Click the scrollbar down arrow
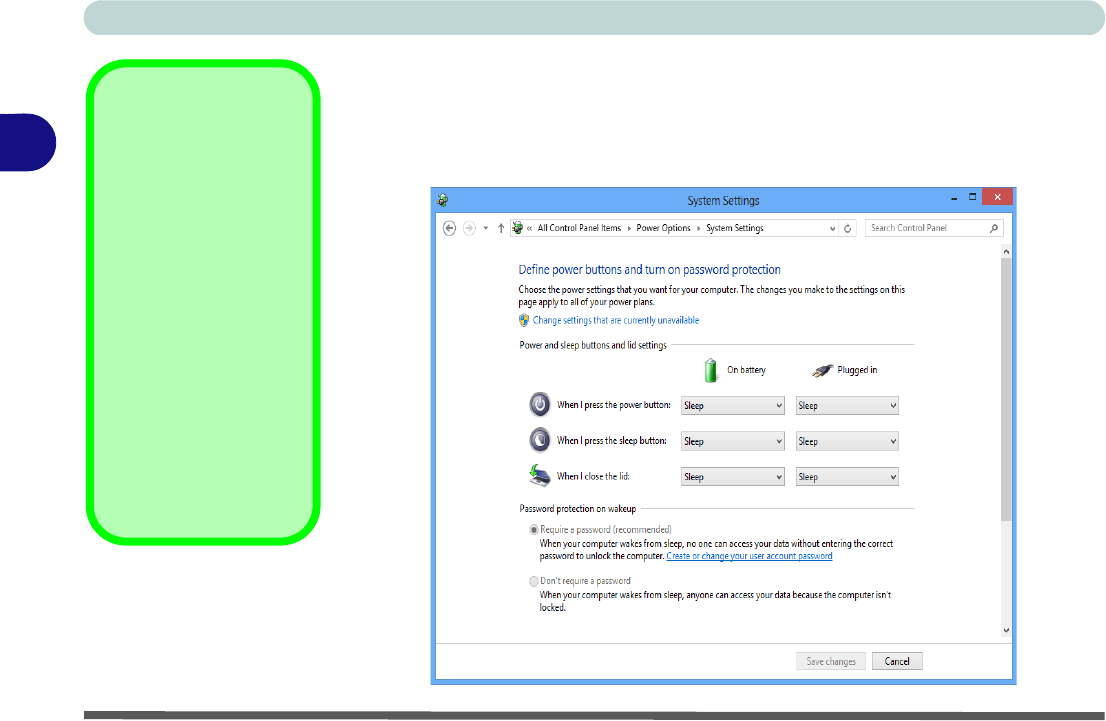 [x=1007, y=630]
